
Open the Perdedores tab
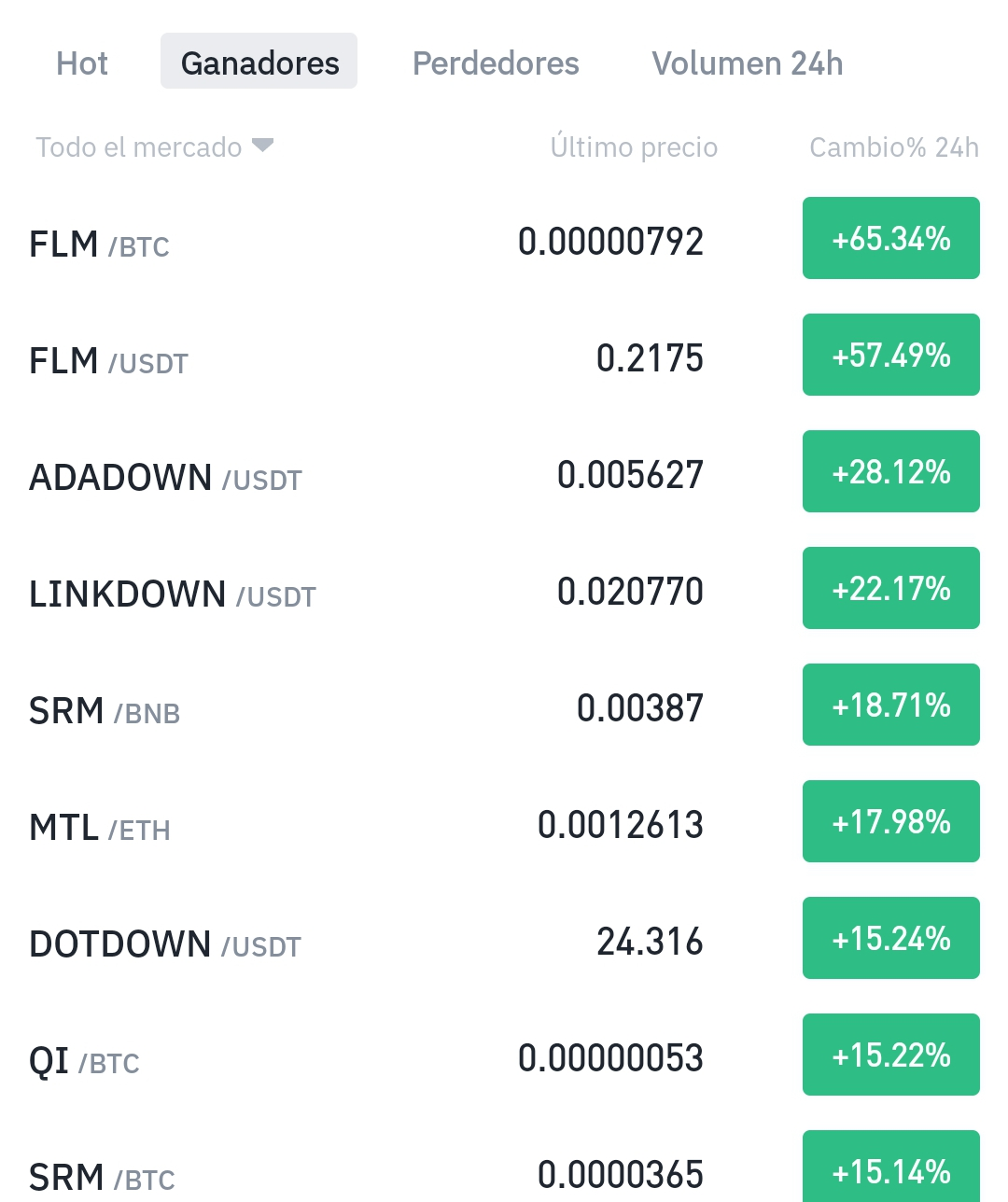coord(496,63)
